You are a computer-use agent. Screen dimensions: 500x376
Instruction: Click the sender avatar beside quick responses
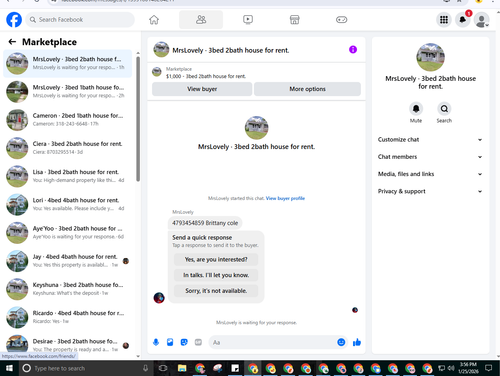159,297
